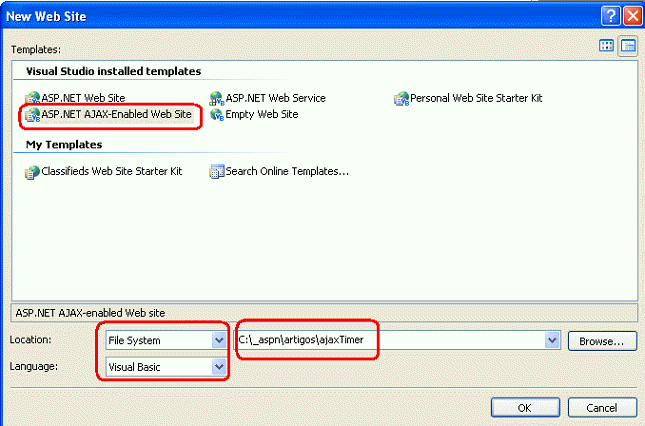
Task: Click the ASP.NET Web Service label
Action: [276, 98]
